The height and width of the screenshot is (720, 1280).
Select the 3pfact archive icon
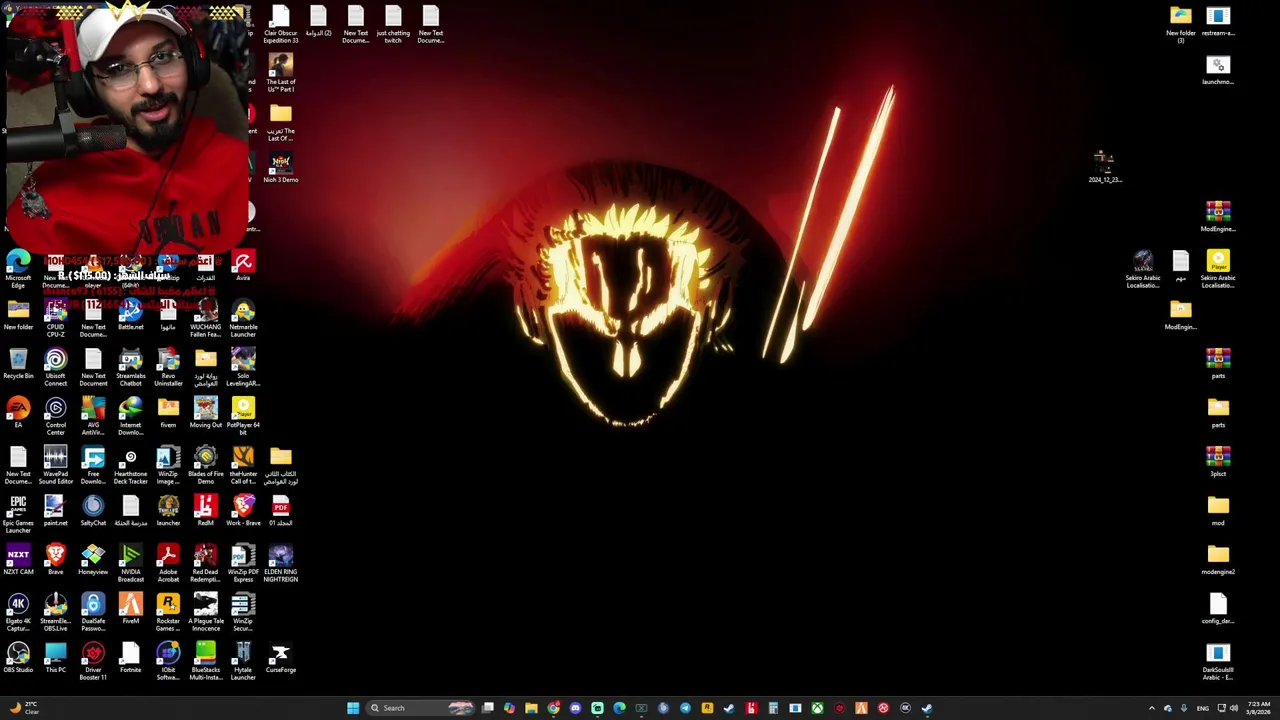[1218, 462]
